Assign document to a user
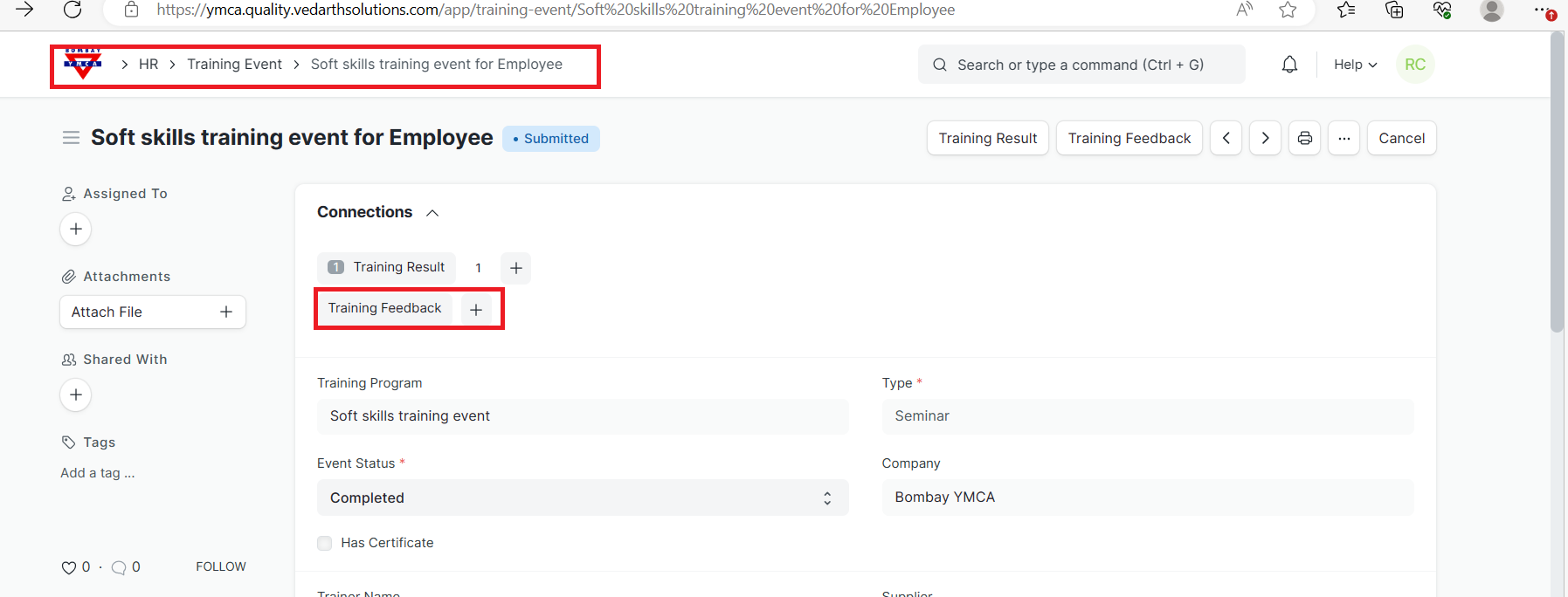Viewport: 1568px width, 597px height. pyautogui.click(x=76, y=229)
